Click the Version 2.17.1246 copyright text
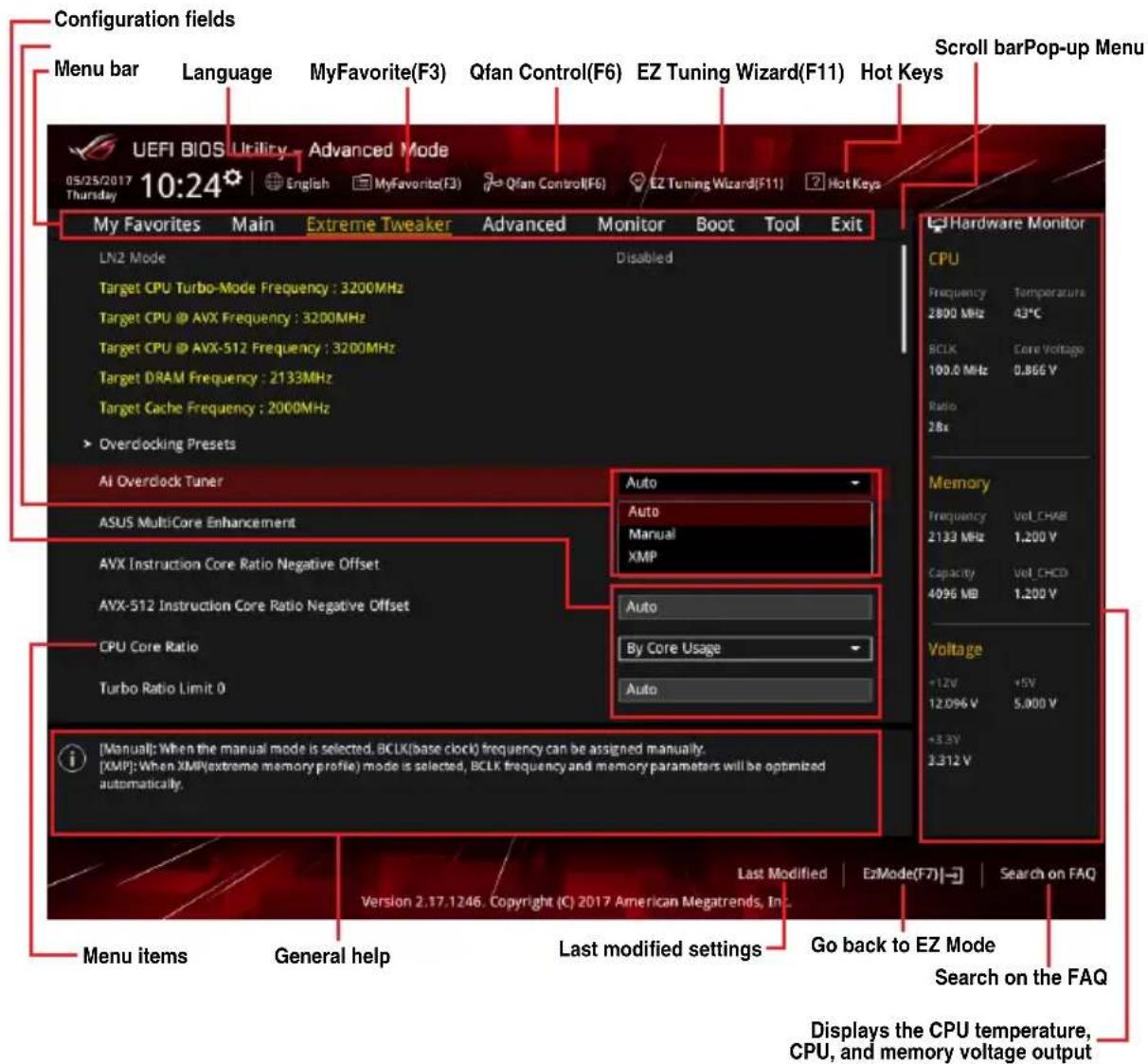Viewport: 1148px width, 1064px height. click(575, 901)
